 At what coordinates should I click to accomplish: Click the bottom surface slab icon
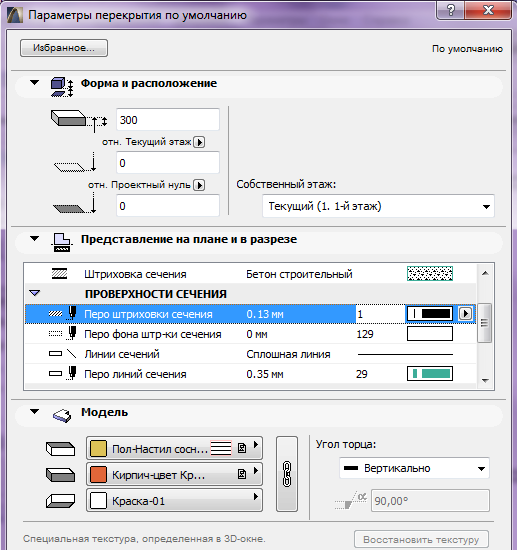pyautogui.click(x=60, y=501)
